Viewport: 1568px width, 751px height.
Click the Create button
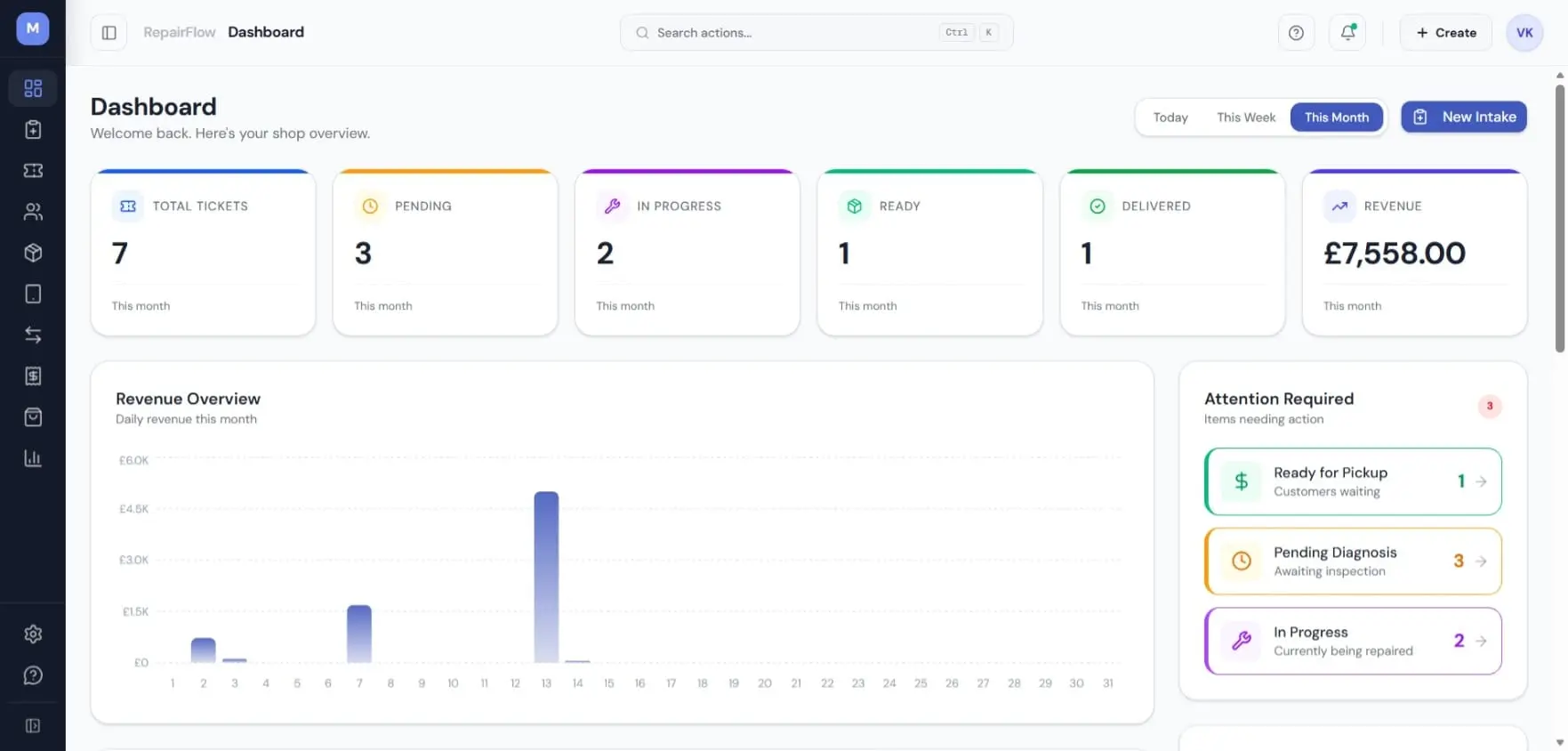pos(1446,33)
